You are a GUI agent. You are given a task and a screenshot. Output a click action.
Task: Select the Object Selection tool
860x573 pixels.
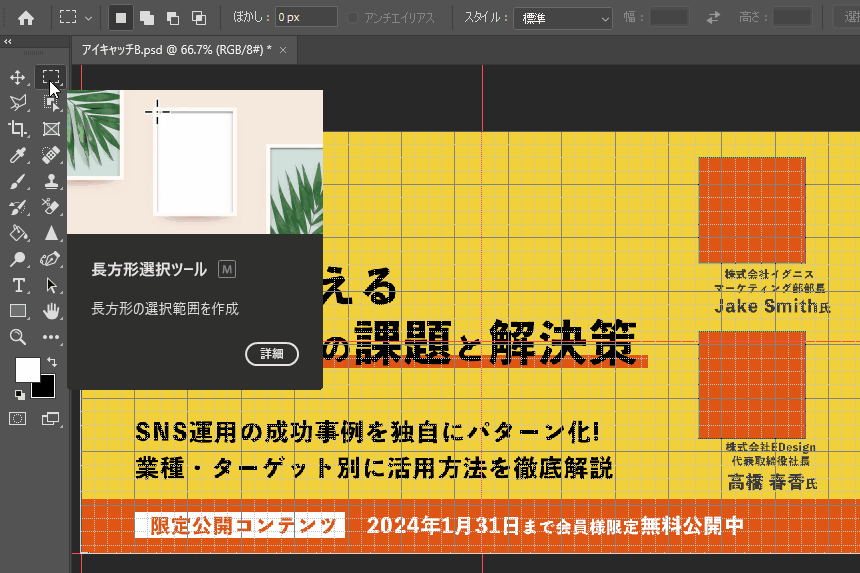pos(50,103)
